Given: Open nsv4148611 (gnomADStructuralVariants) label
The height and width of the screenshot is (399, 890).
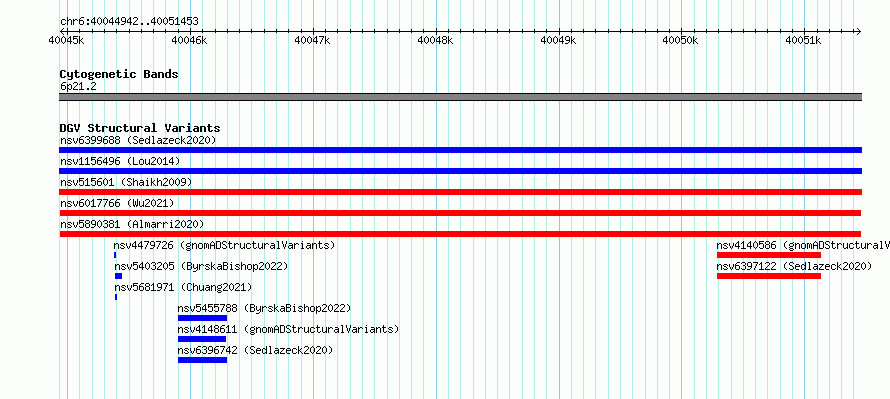Looking at the screenshot, I should [x=288, y=329].
